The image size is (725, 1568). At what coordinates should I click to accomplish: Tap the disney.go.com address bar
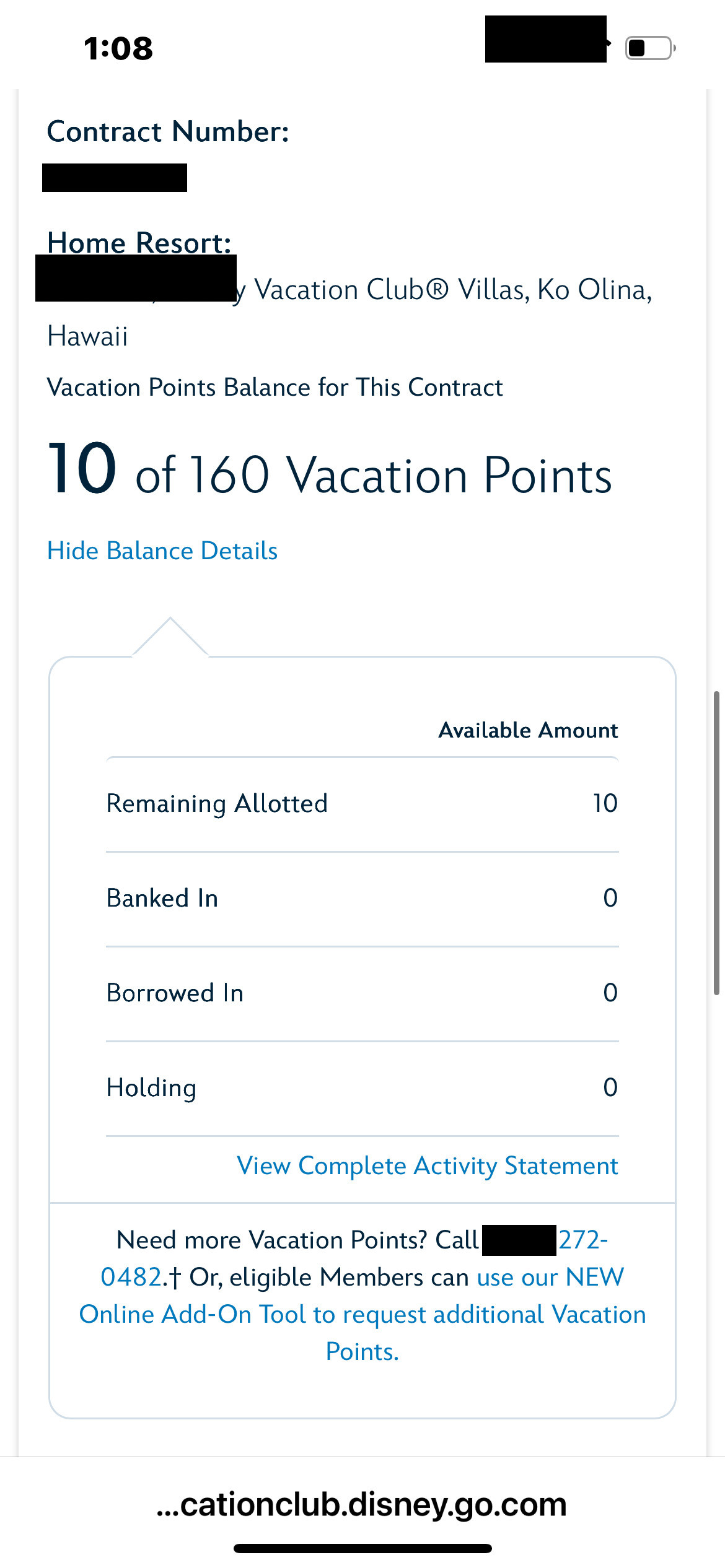pyautogui.click(x=362, y=1504)
